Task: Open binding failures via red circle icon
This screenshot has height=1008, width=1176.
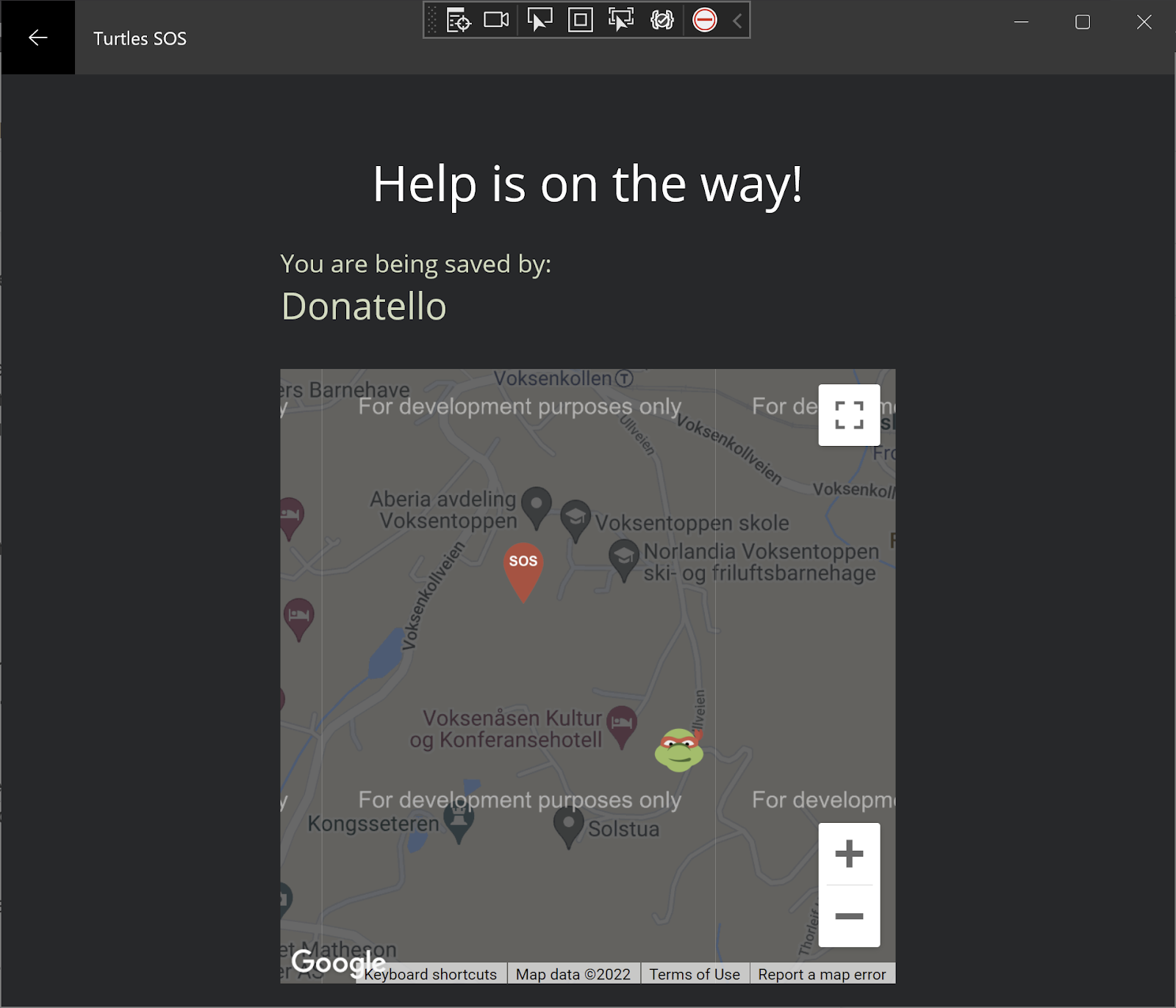Action: (x=705, y=20)
